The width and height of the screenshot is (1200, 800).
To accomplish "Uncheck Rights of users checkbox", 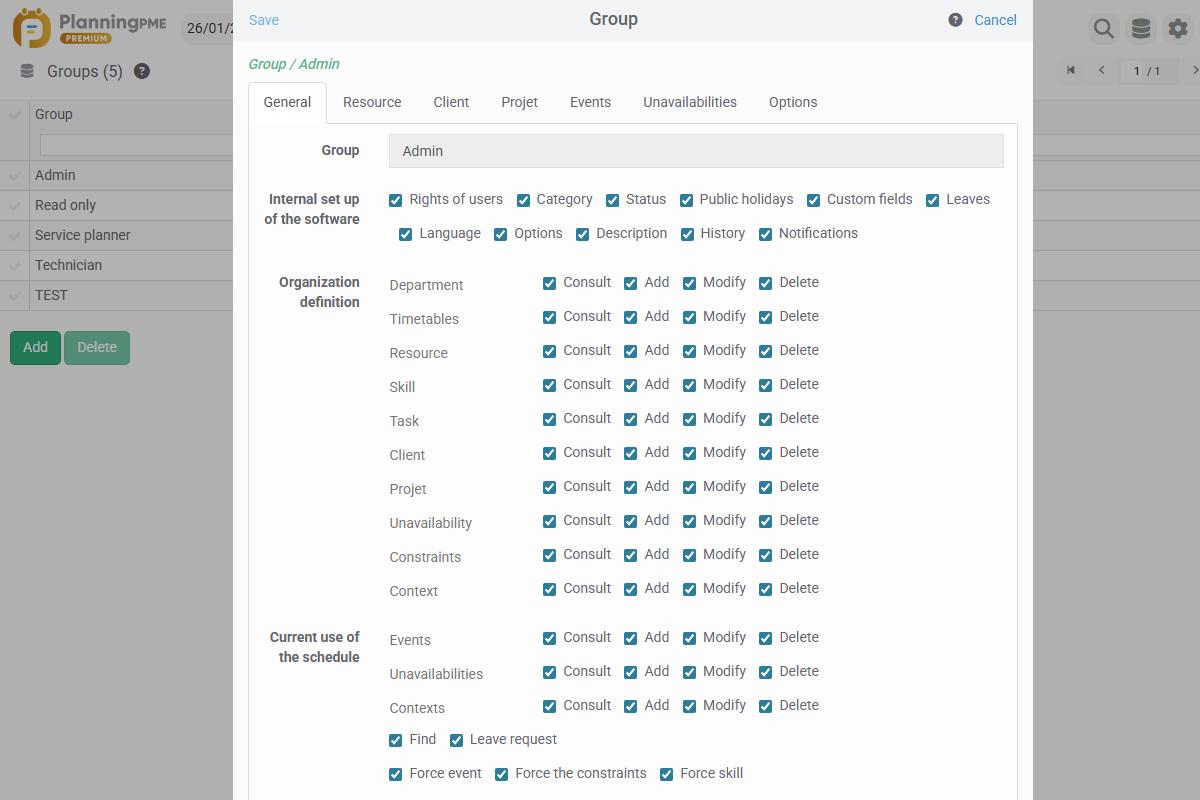I will click(396, 200).
